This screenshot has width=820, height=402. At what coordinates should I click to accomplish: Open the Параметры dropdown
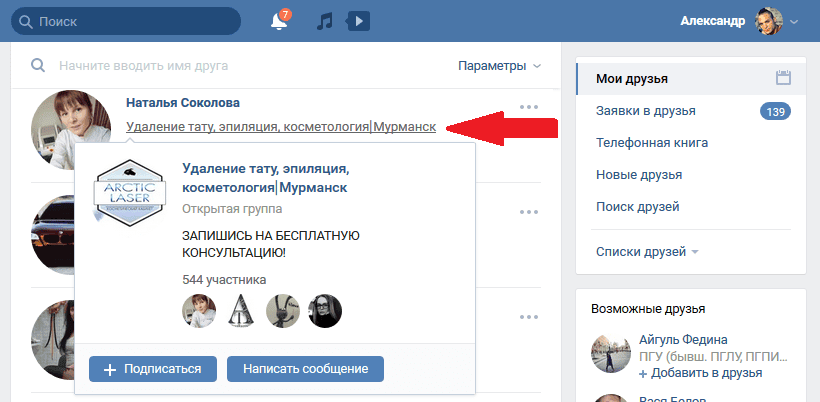499,66
